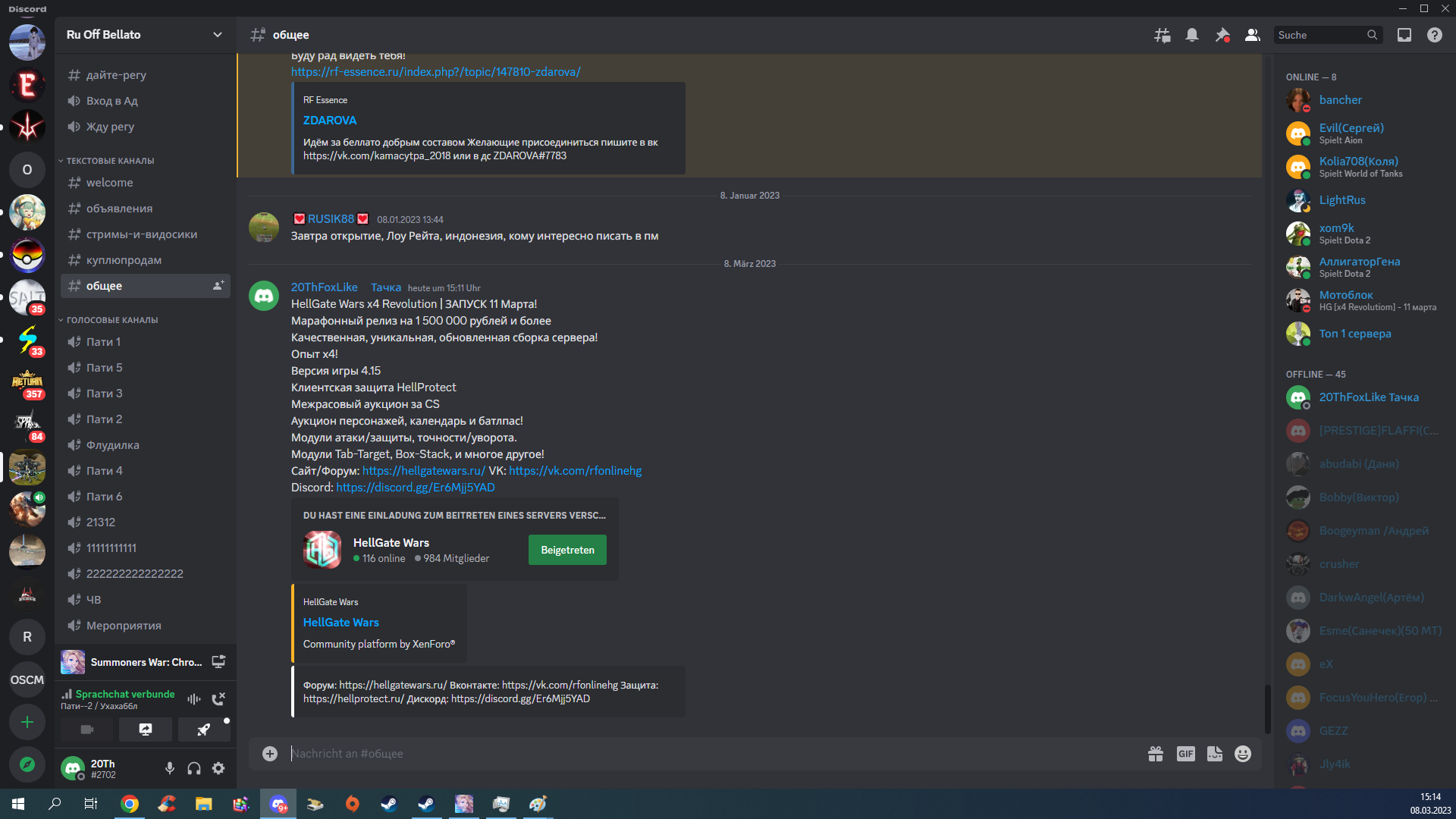This screenshot has height=819, width=1456.
Task: Show pinned messages
Action: point(1222,35)
